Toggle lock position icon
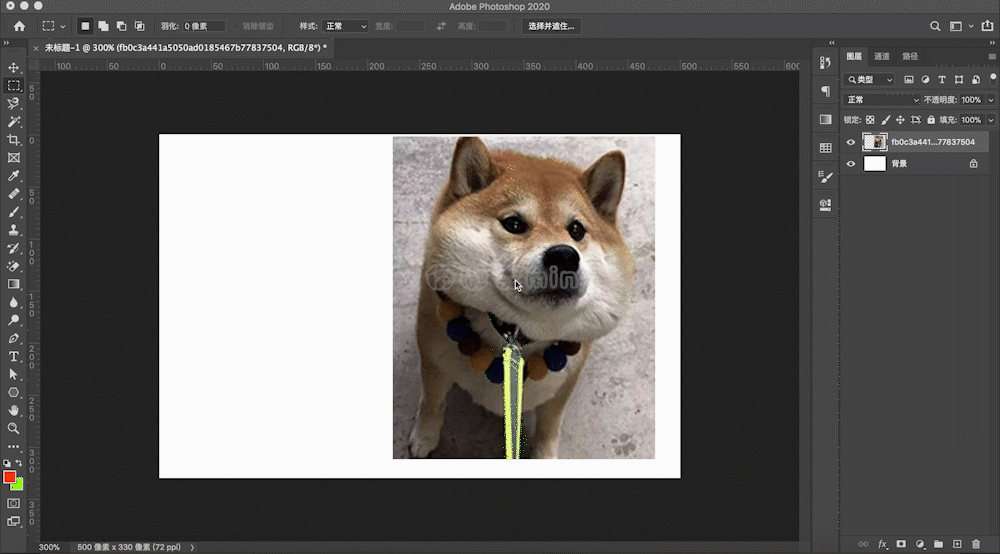This screenshot has height=554, width=1000. [900, 120]
